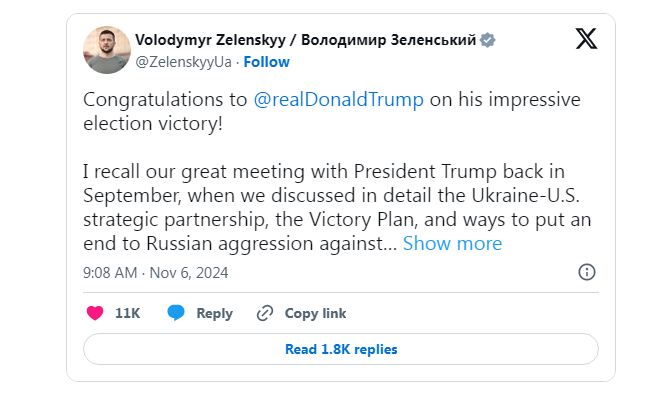Select the Copy link text
Viewport: 665px width, 408px height.
pos(315,313)
